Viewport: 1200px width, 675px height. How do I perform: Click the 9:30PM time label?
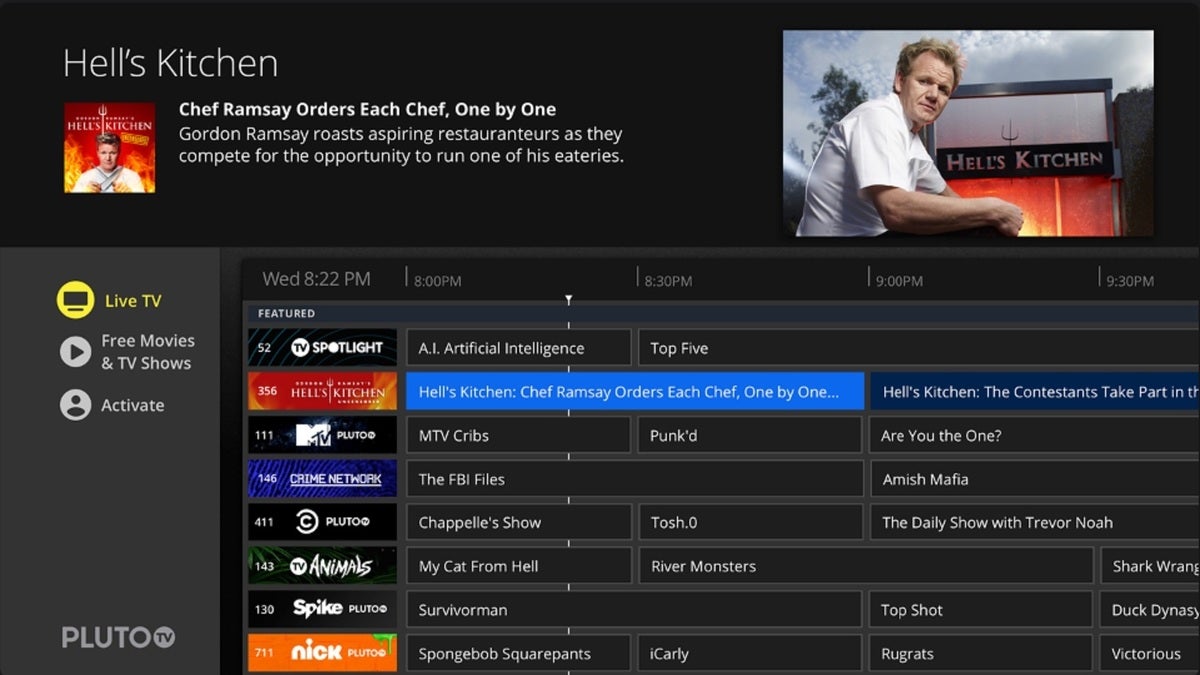click(1130, 281)
